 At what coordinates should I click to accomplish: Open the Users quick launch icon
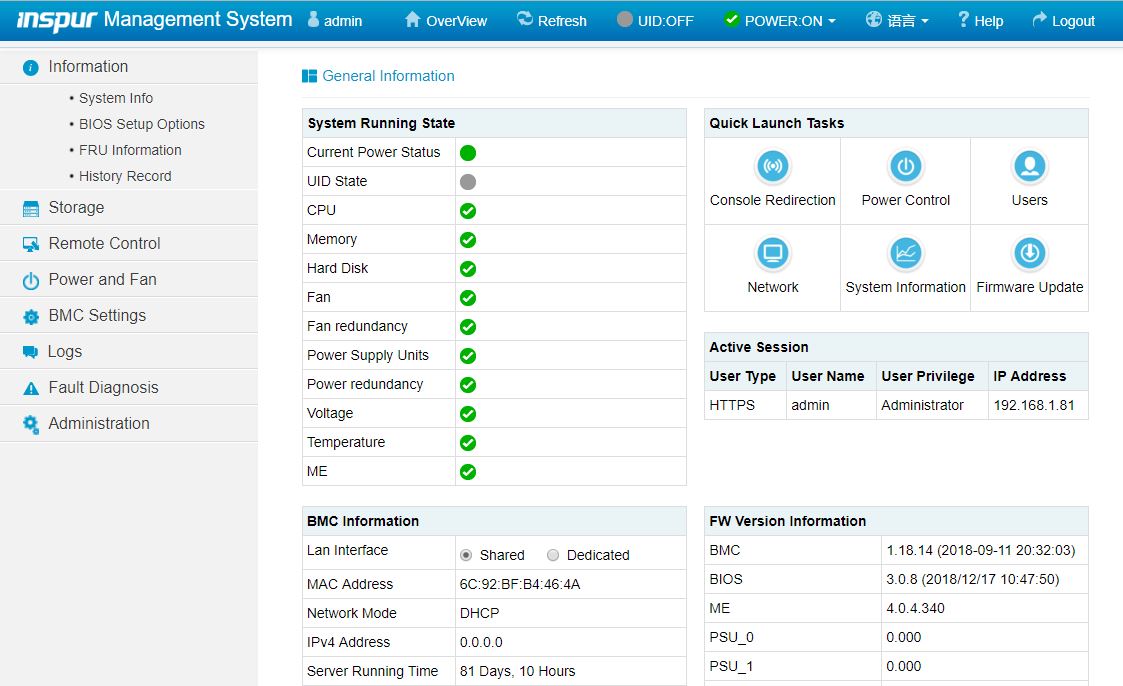tap(1029, 166)
